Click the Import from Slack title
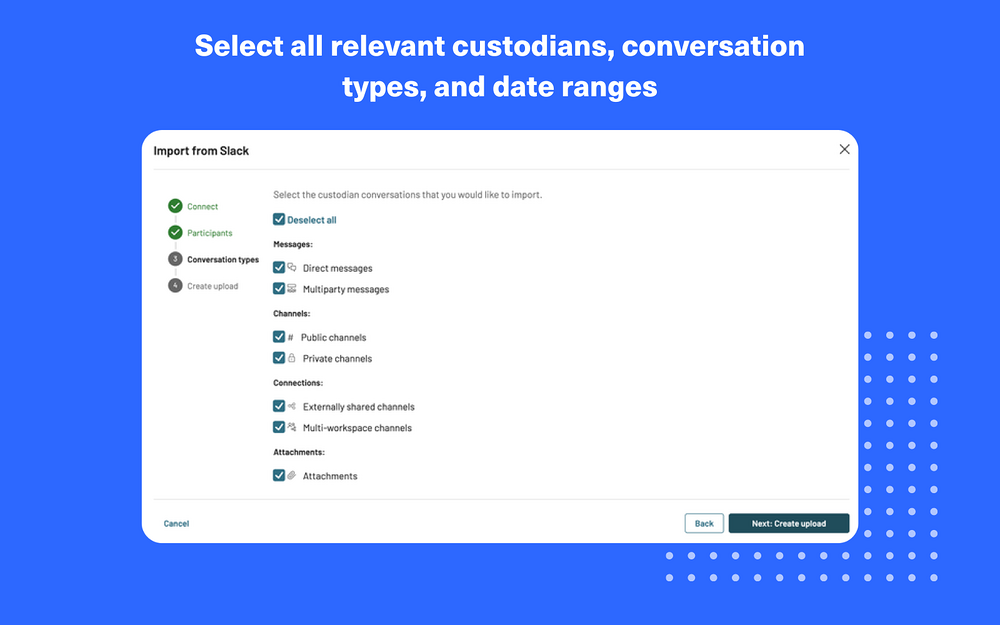Screen dimensions: 1000x625 tap(201, 151)
